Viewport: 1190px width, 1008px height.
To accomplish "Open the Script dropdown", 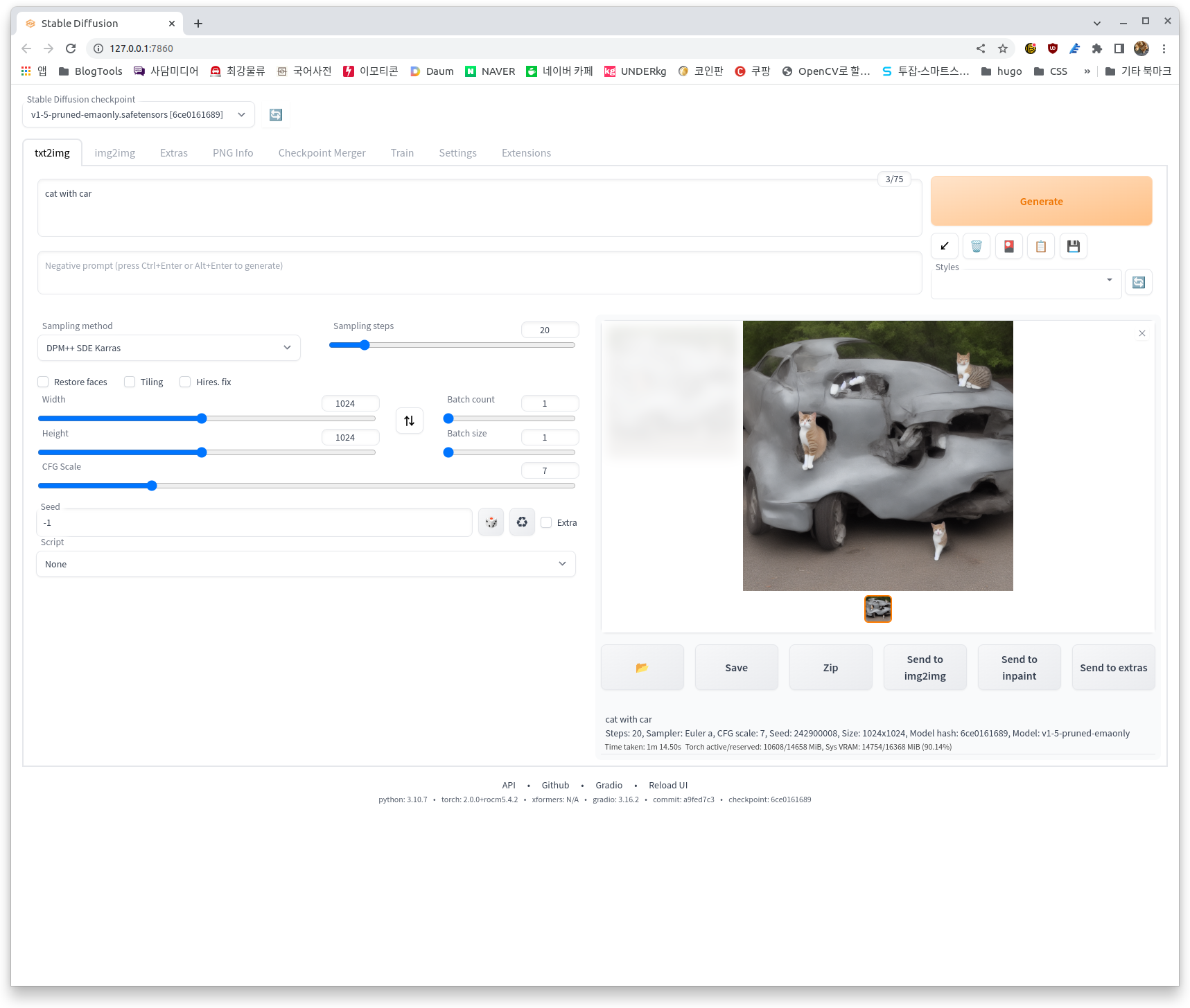I will (306, 565).
